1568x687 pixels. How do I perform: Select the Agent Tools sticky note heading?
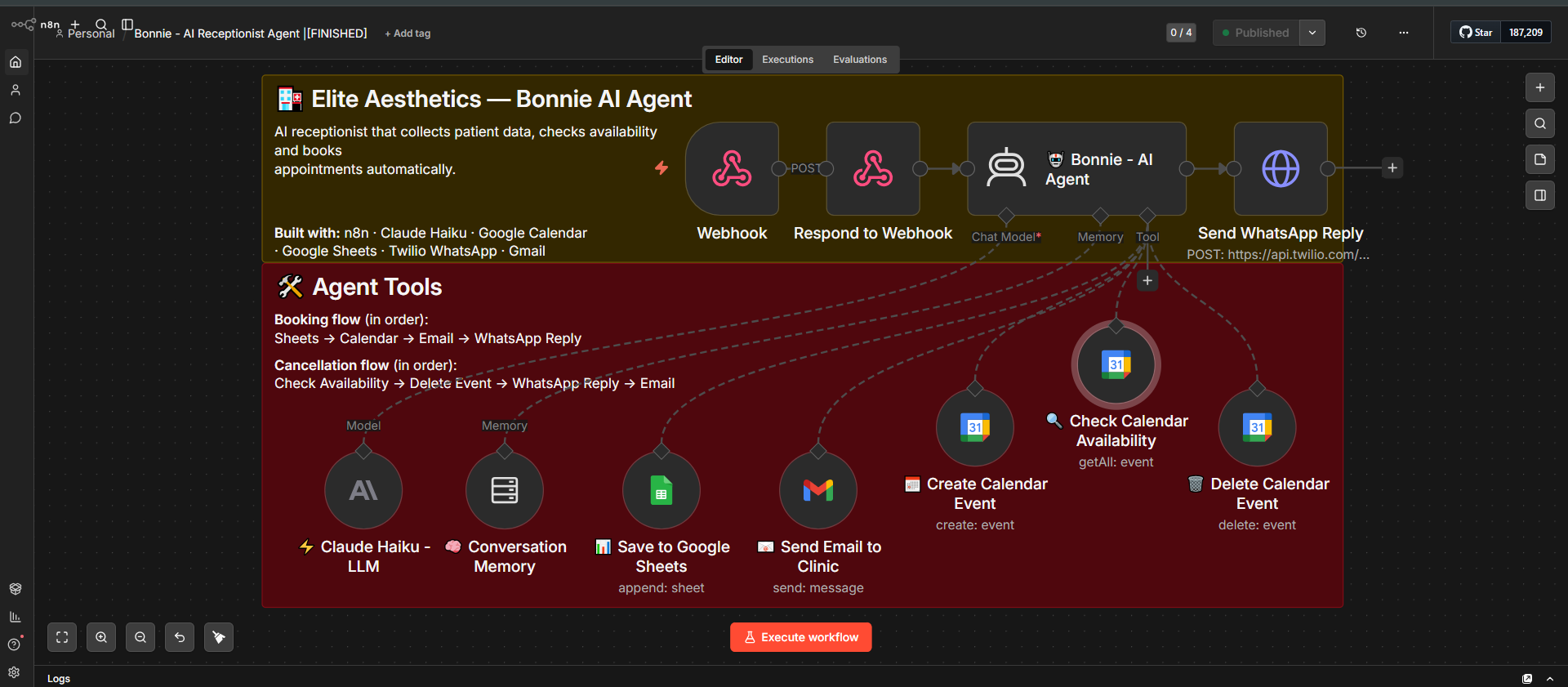click(377, 287)
